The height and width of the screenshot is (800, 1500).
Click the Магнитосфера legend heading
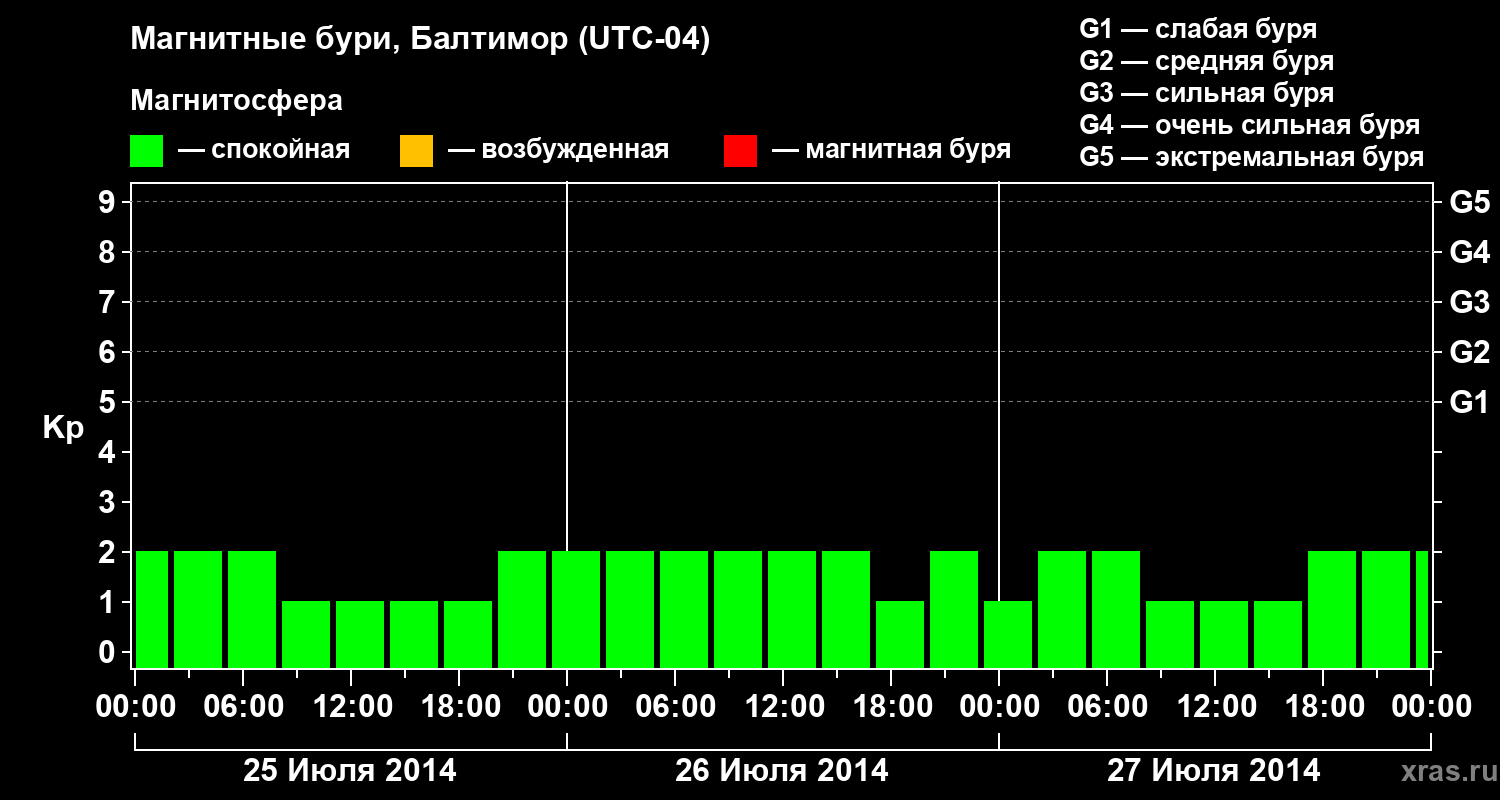point(236,101)
